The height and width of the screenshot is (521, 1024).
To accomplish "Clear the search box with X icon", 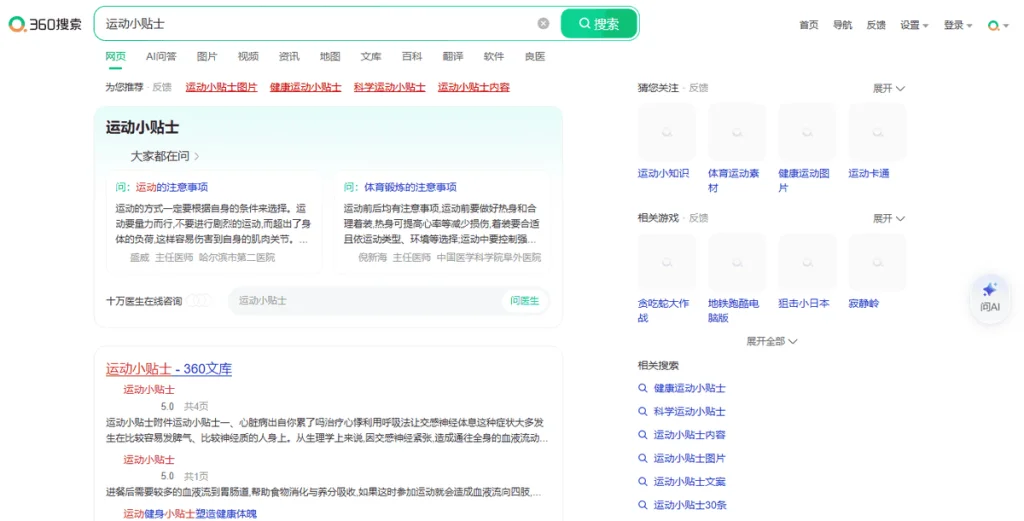I will coord(543,24).
